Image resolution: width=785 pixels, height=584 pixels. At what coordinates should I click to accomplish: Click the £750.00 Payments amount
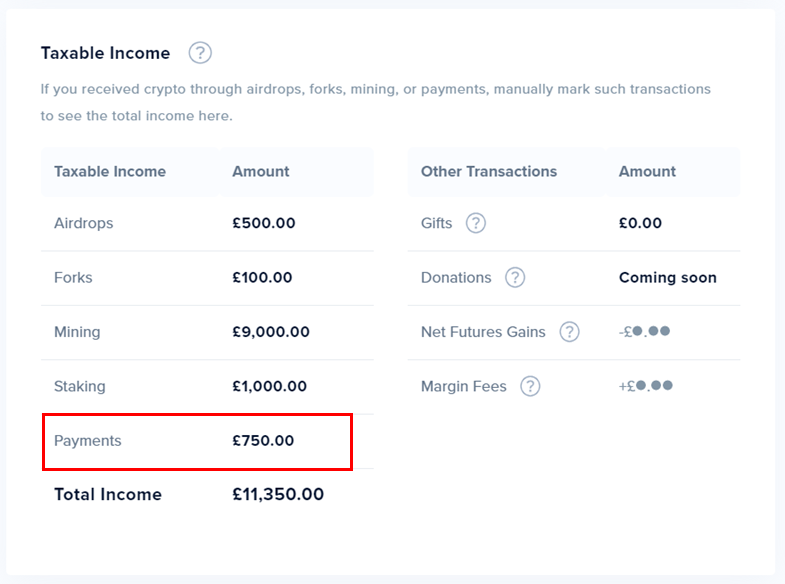(x=263, y=440)
